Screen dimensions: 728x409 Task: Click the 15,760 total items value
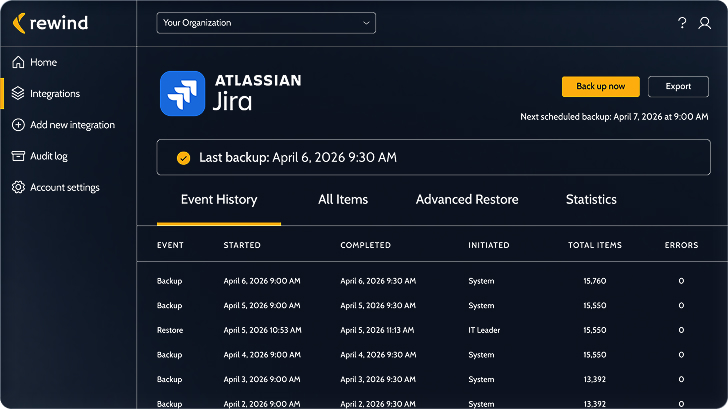pos(595,281)
